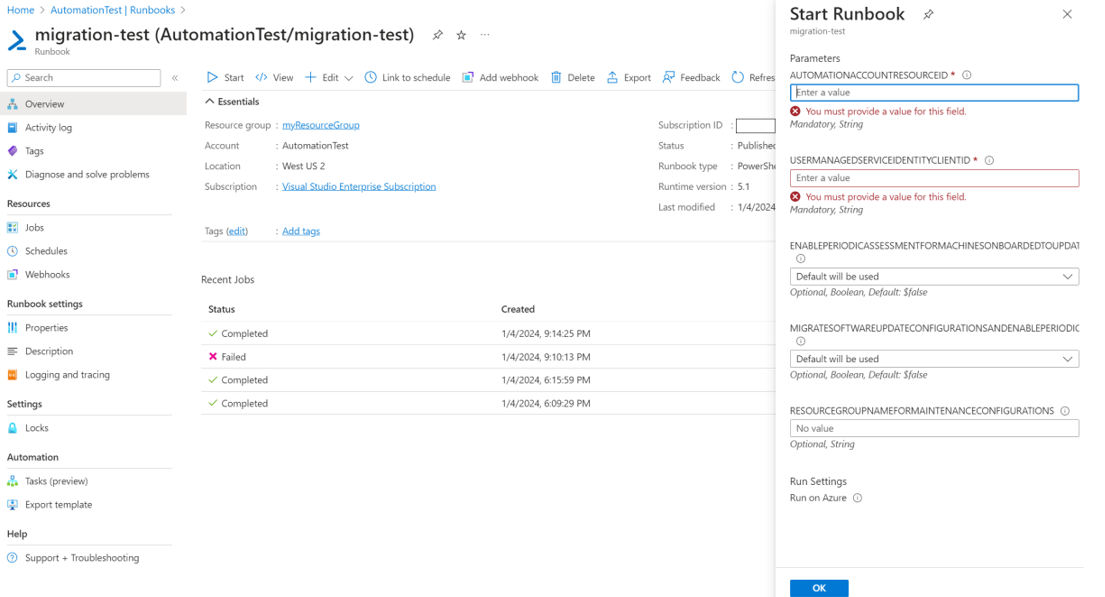Click the sidebar Search box
1105x597 pixels.
(x=84, y=78)
